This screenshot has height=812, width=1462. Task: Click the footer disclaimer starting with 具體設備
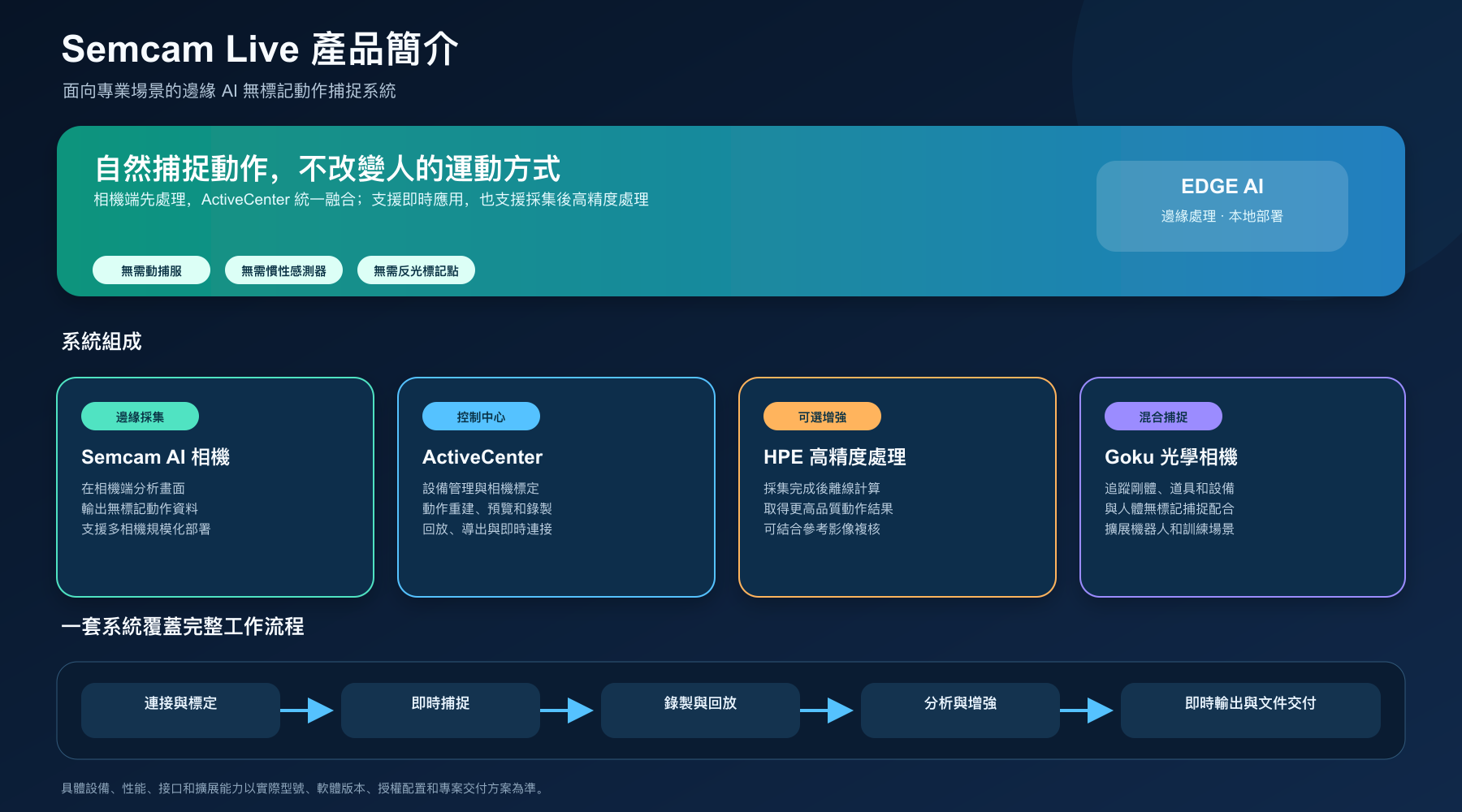(305, 788)
